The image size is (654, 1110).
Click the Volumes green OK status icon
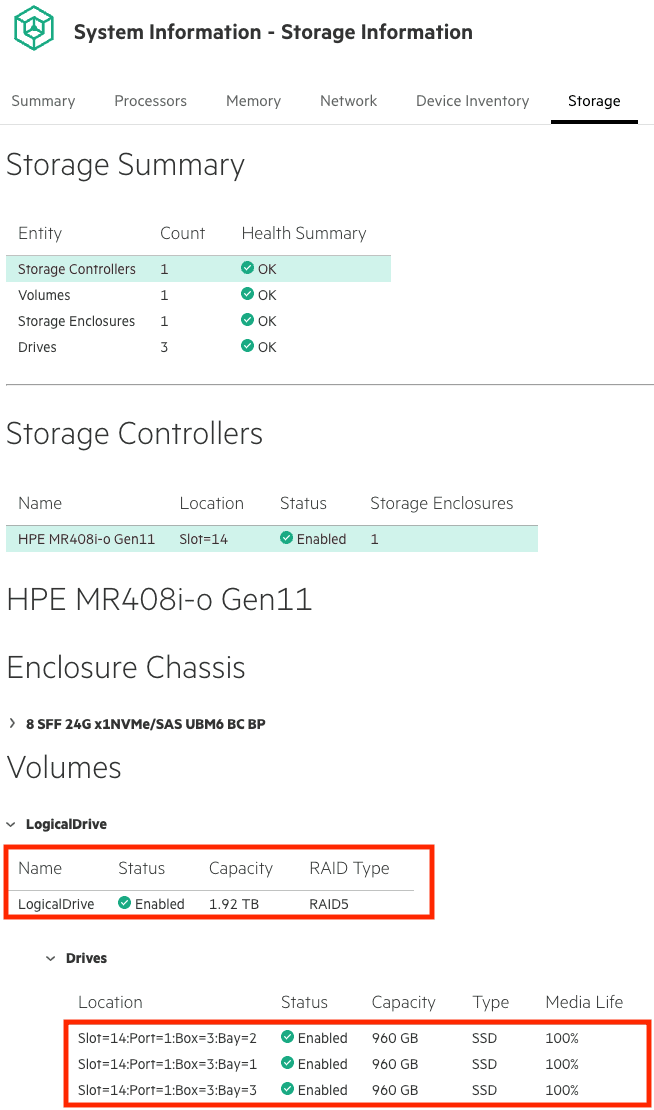(x=247, y=295)
